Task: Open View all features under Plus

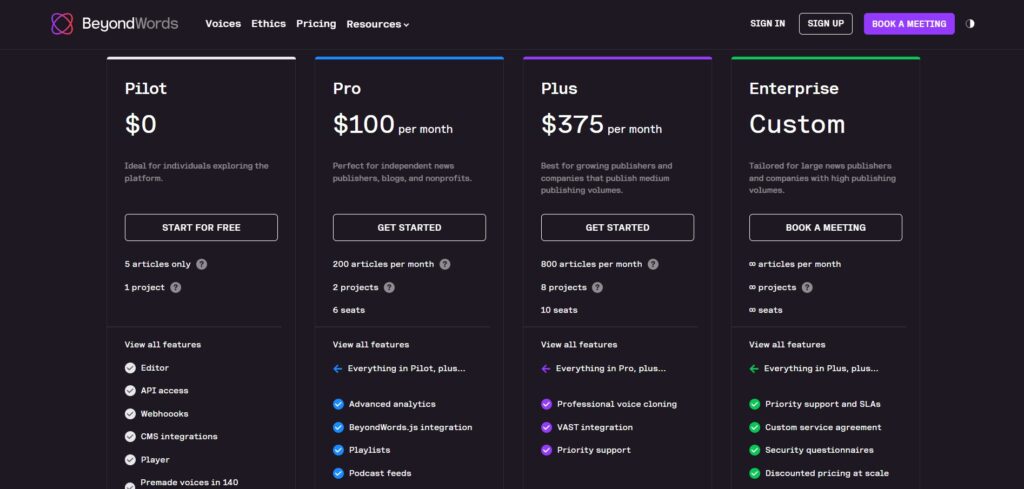Action: tap(579, 345)
